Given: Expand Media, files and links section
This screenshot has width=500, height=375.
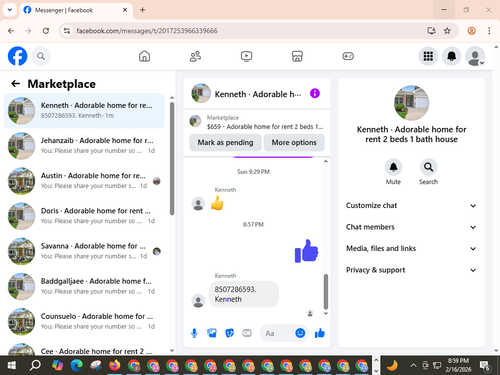Looking at the screenshot, I should point(411,248).
